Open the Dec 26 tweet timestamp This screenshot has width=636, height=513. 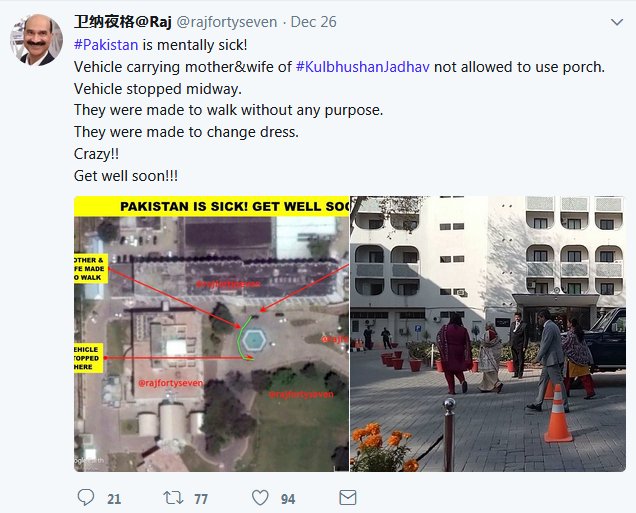click(x=314, y=22)
